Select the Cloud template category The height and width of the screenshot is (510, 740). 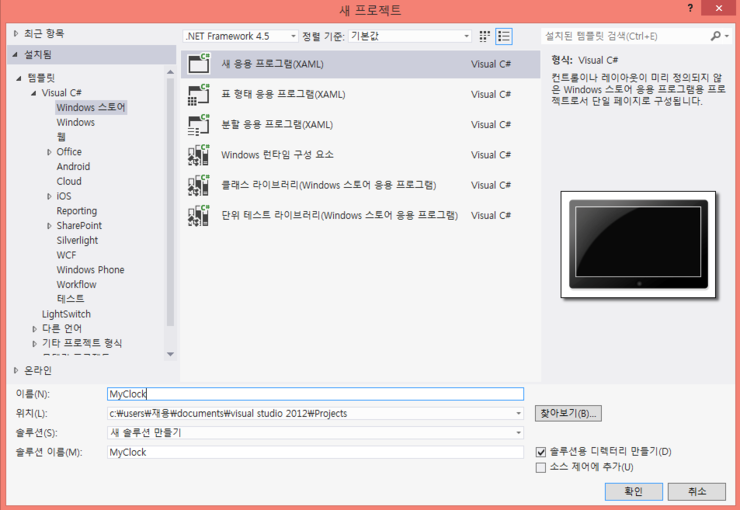point(69,181)
